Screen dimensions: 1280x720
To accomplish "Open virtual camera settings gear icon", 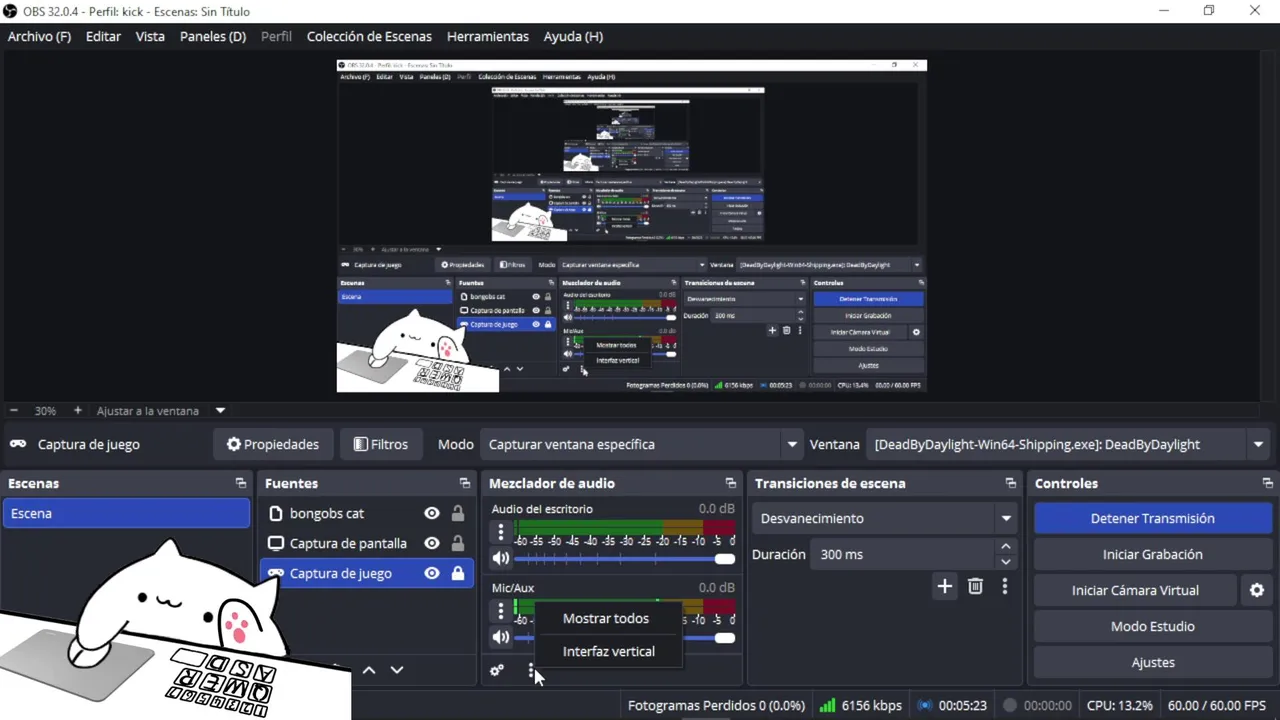I will tap(1257, 590).
